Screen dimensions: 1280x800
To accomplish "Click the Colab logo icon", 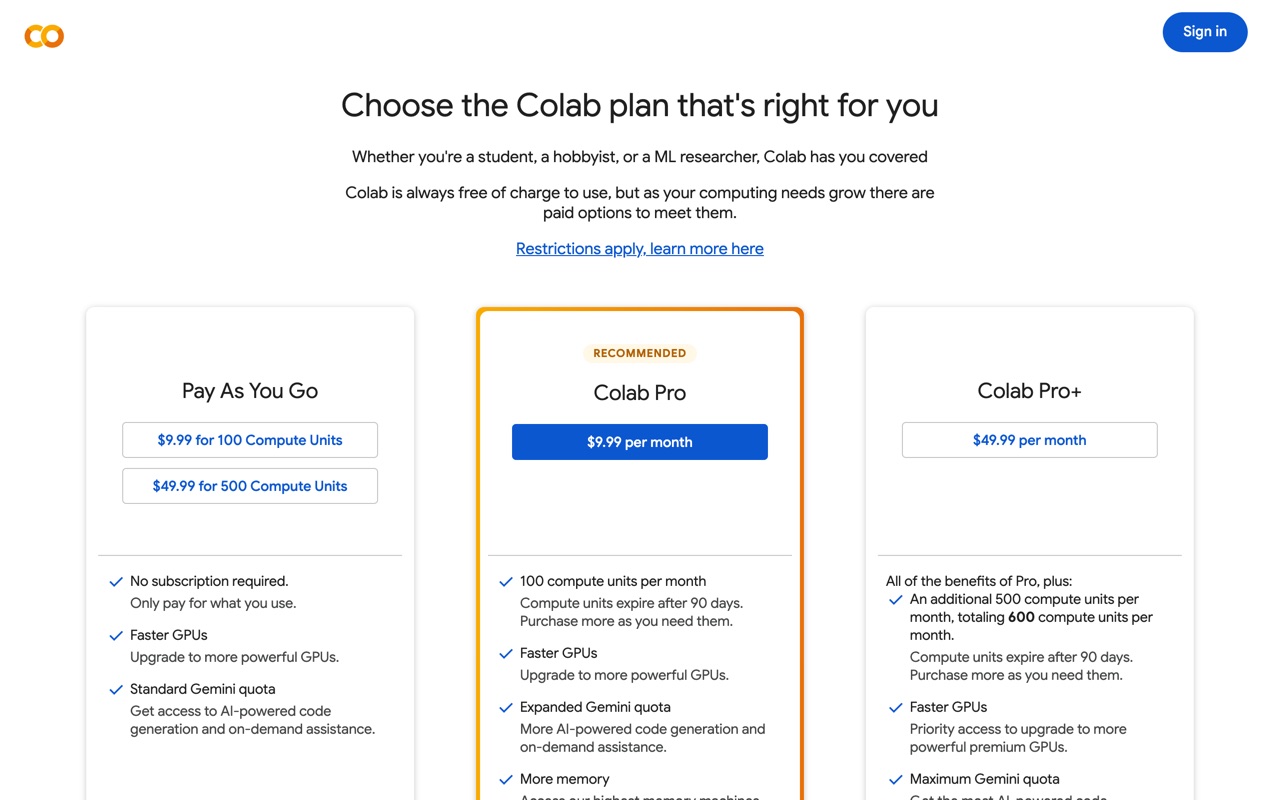I will (x=44, y=36).
